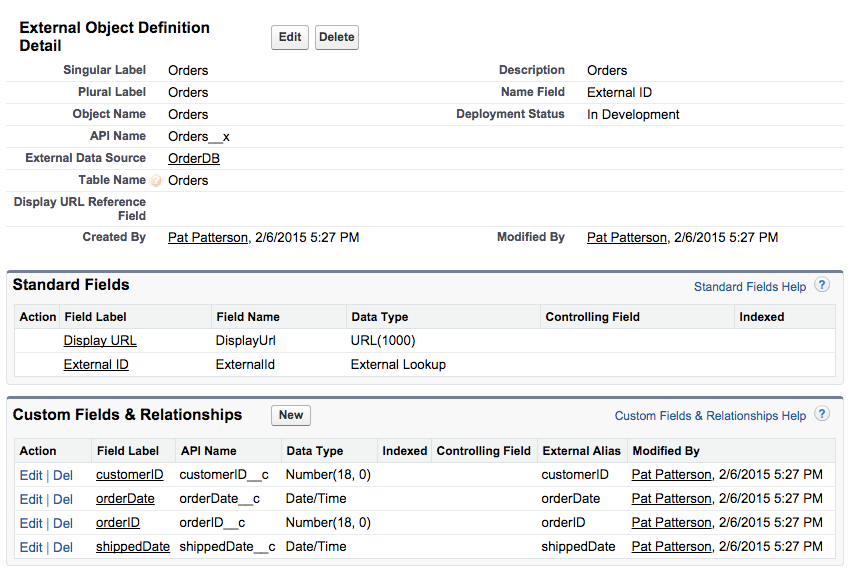850x573 pixels.
Task: Open the Display URL field link
Action: (100, 340)
